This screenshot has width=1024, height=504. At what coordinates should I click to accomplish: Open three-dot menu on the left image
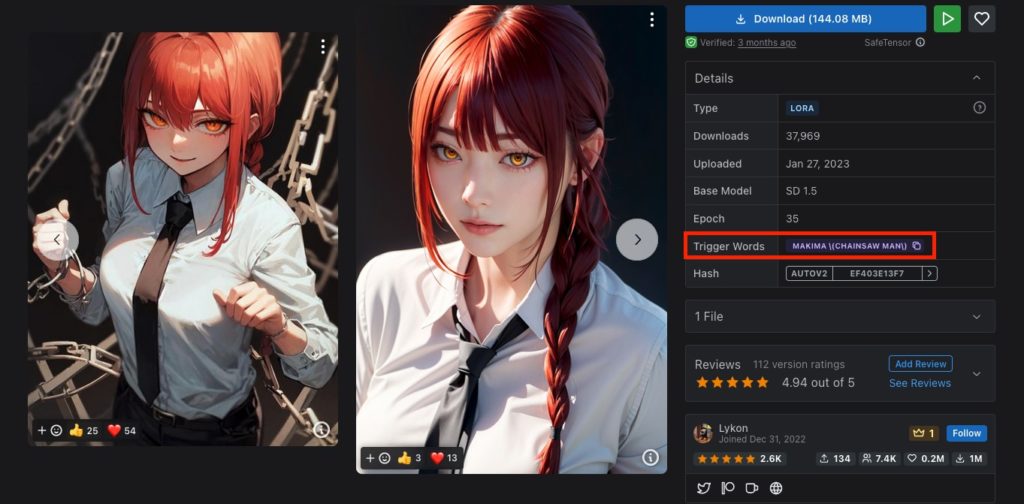coord(323,47)
